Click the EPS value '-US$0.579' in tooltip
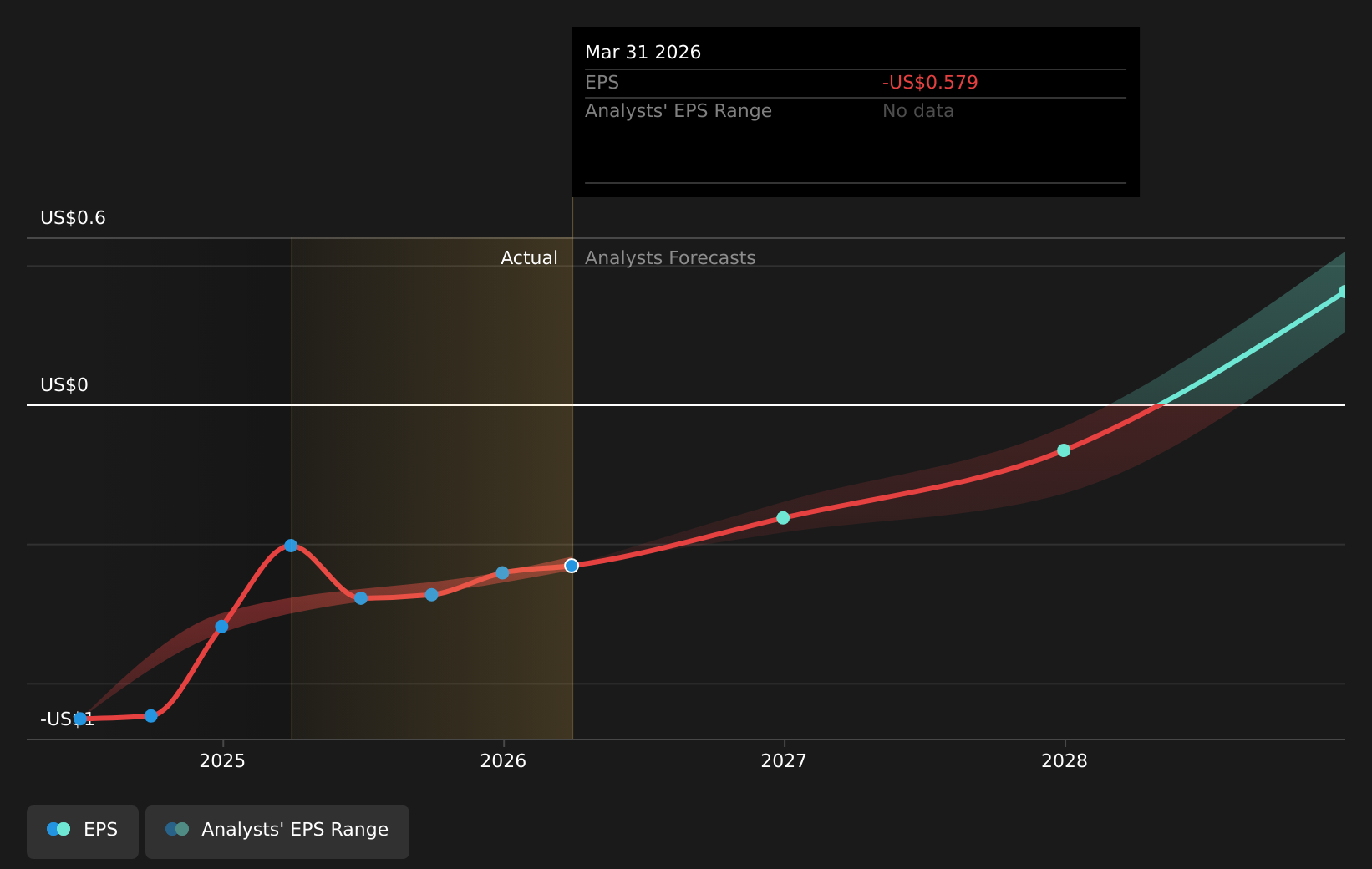 click(x=930, y=83)
